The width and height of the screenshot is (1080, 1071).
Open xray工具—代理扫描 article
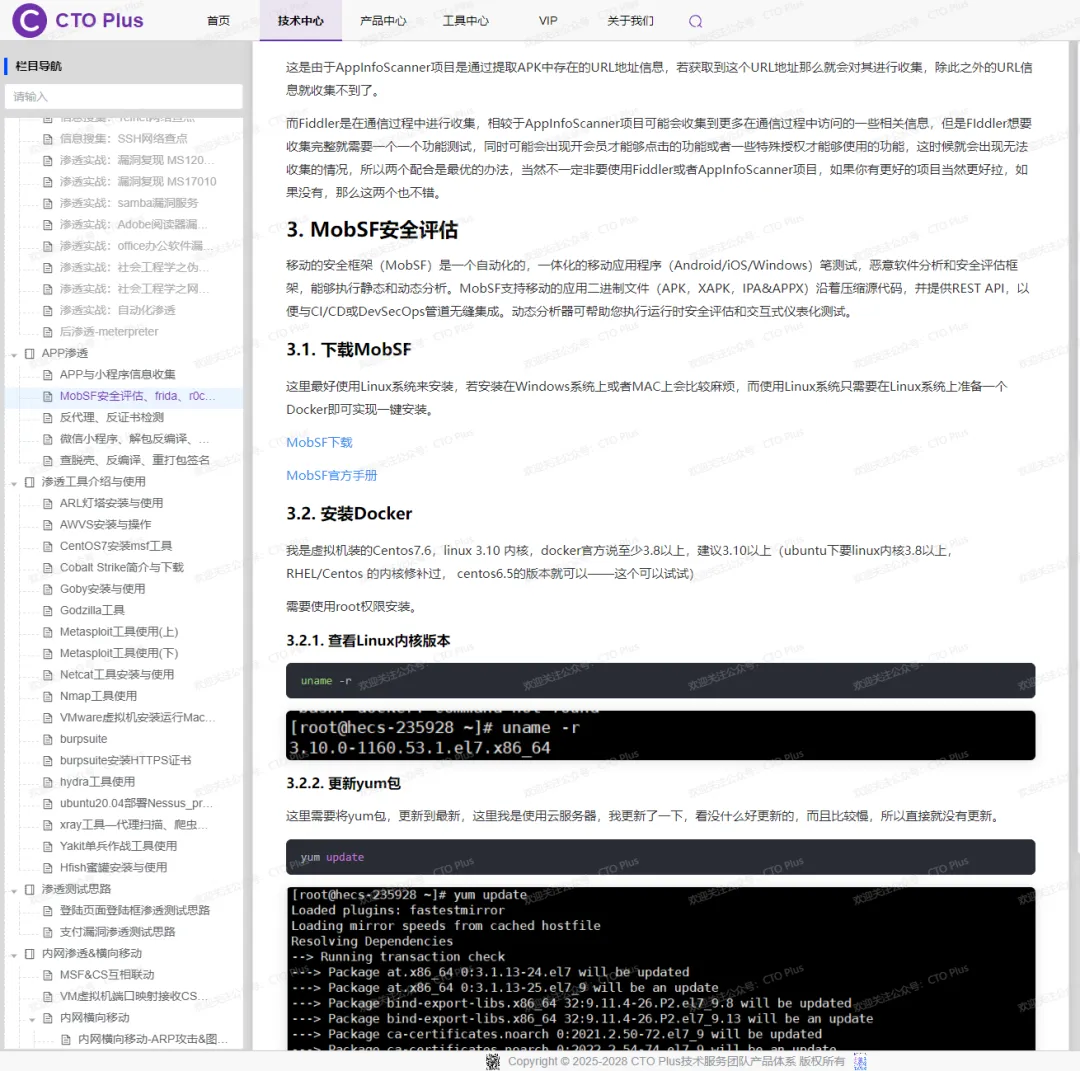click(134, 824)
